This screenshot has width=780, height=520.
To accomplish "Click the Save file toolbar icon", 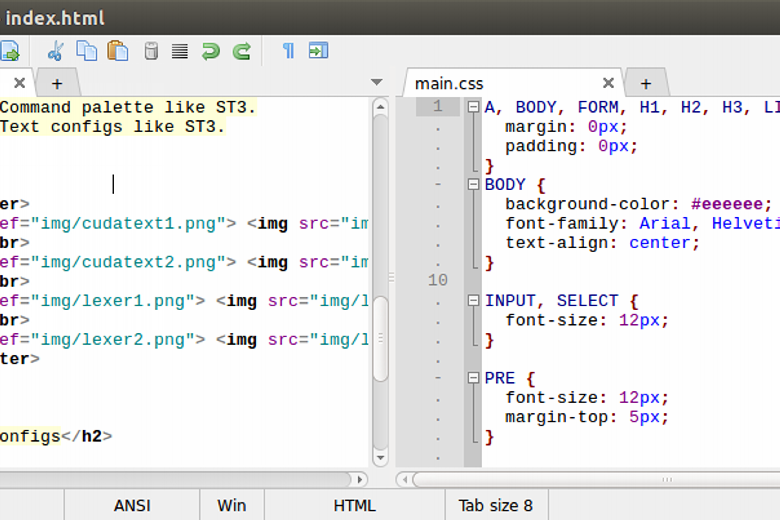I will pos(9,51).
